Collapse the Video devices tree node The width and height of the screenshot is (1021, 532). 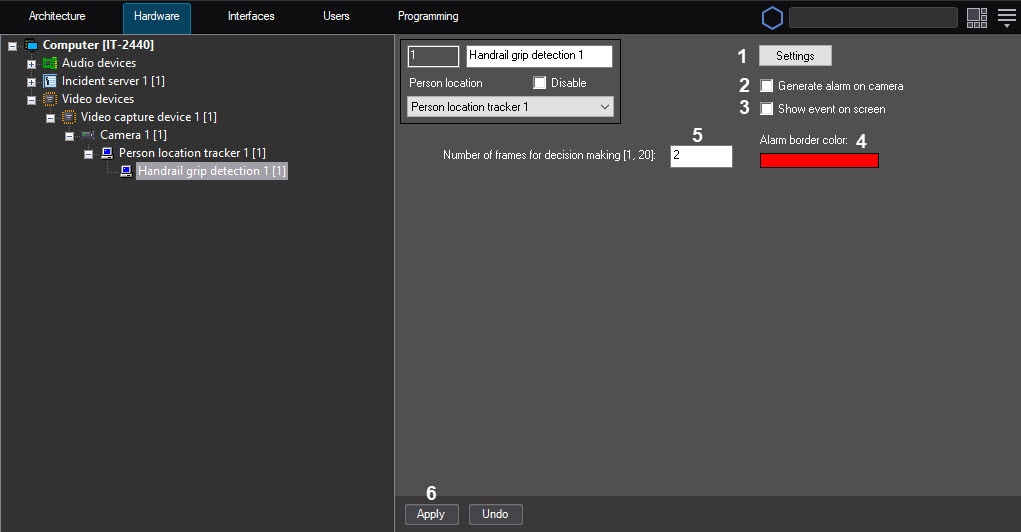tap(31, 100)
